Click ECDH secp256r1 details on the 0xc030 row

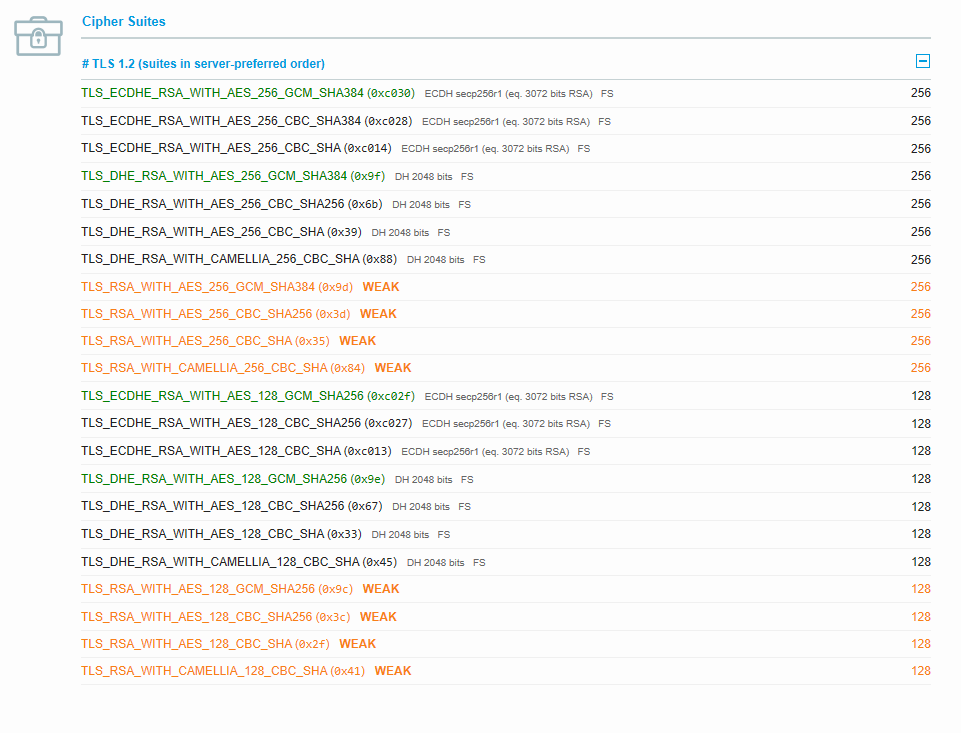pos(509,94)
